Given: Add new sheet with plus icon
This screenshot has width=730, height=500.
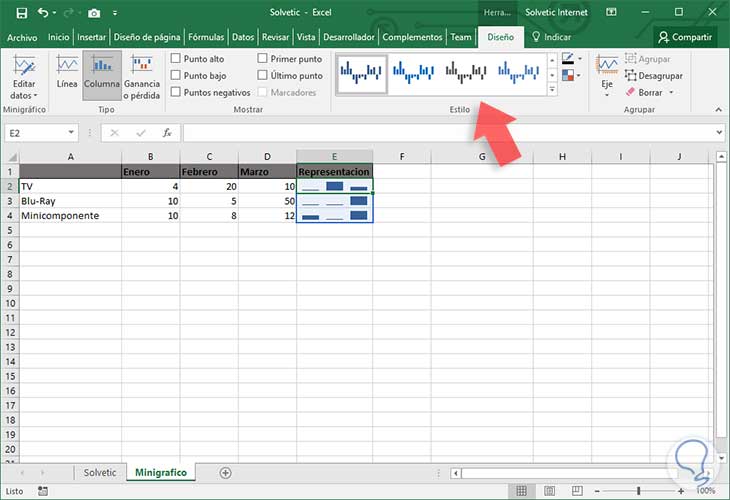Looking at the screenshot, I should 225,473.
